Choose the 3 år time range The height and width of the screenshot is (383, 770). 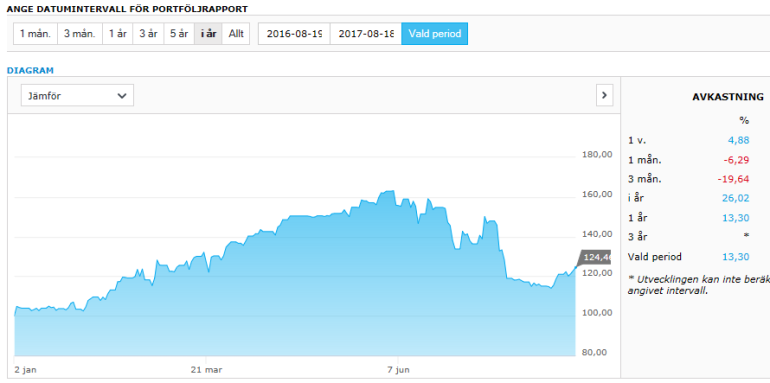pos(148,34)
